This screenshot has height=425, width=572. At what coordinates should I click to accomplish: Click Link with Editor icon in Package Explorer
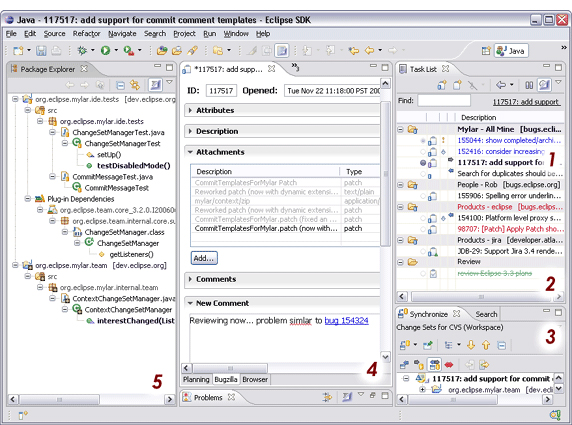(135, 86)
